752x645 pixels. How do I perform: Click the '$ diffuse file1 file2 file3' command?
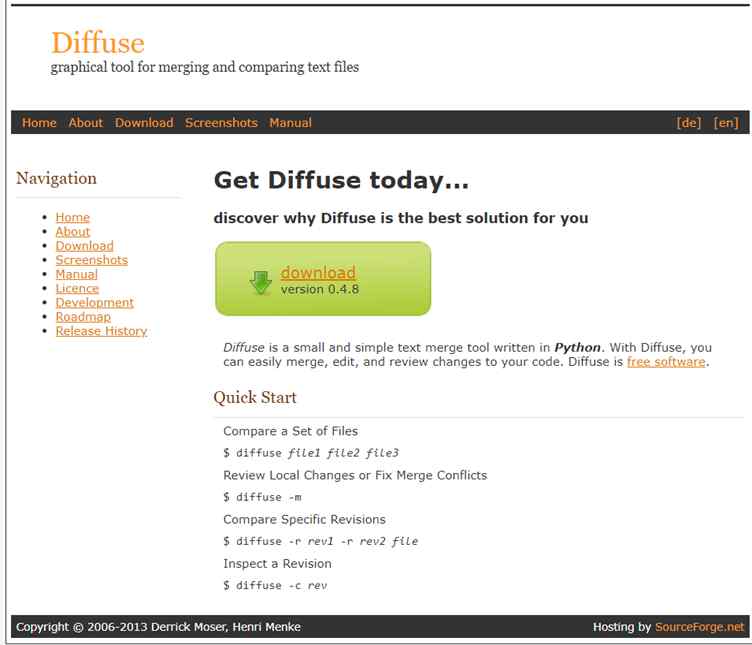point(311,453)
